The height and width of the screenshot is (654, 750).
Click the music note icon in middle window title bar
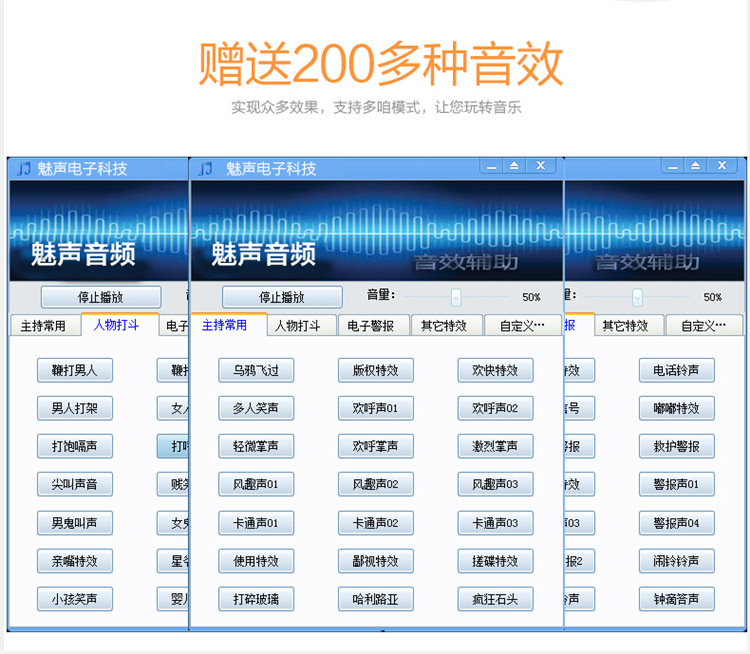205,168
